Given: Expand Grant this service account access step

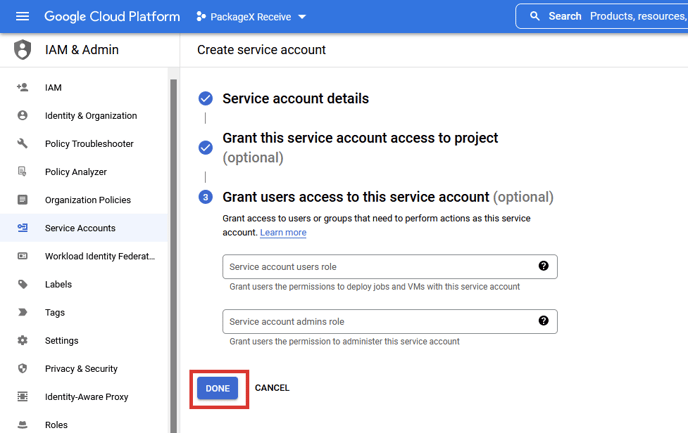Looking at the screenshot, I should [x=359, y=138].
